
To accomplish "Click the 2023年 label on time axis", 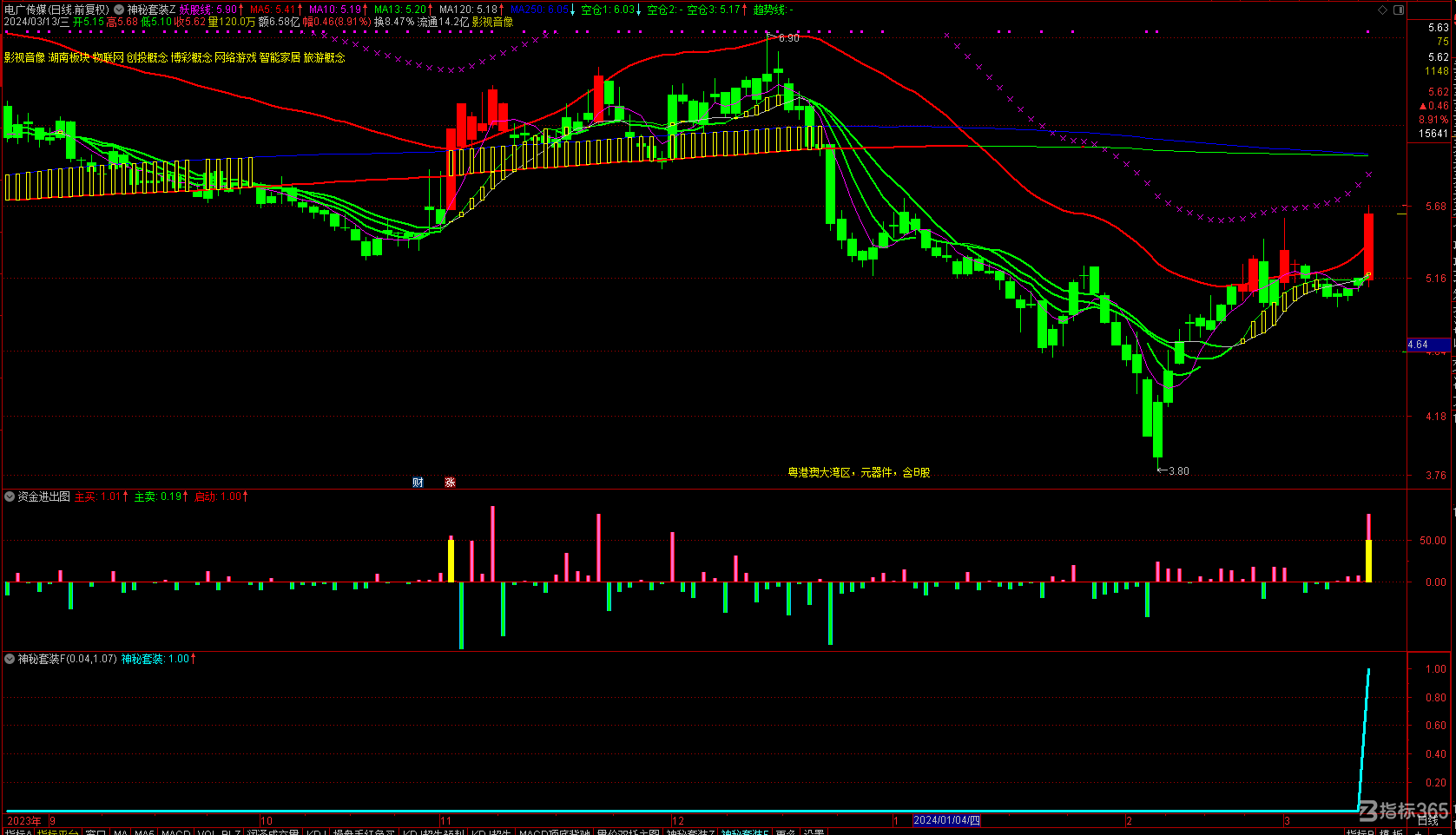I will (24, 820).
